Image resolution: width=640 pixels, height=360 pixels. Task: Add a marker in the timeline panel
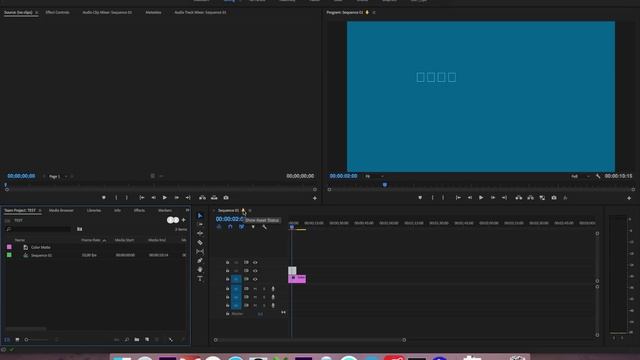pos(253,227)
